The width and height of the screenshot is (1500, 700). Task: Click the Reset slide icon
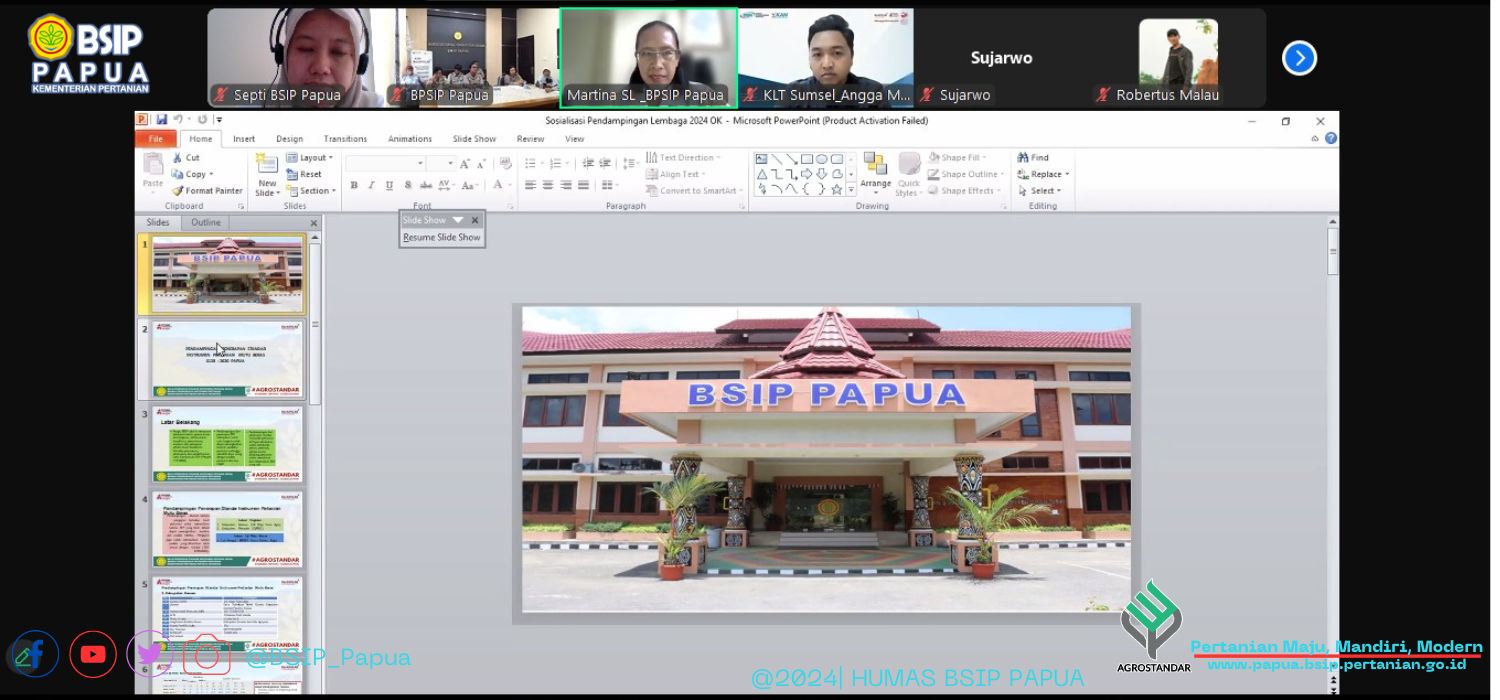[x=292, y=174]
